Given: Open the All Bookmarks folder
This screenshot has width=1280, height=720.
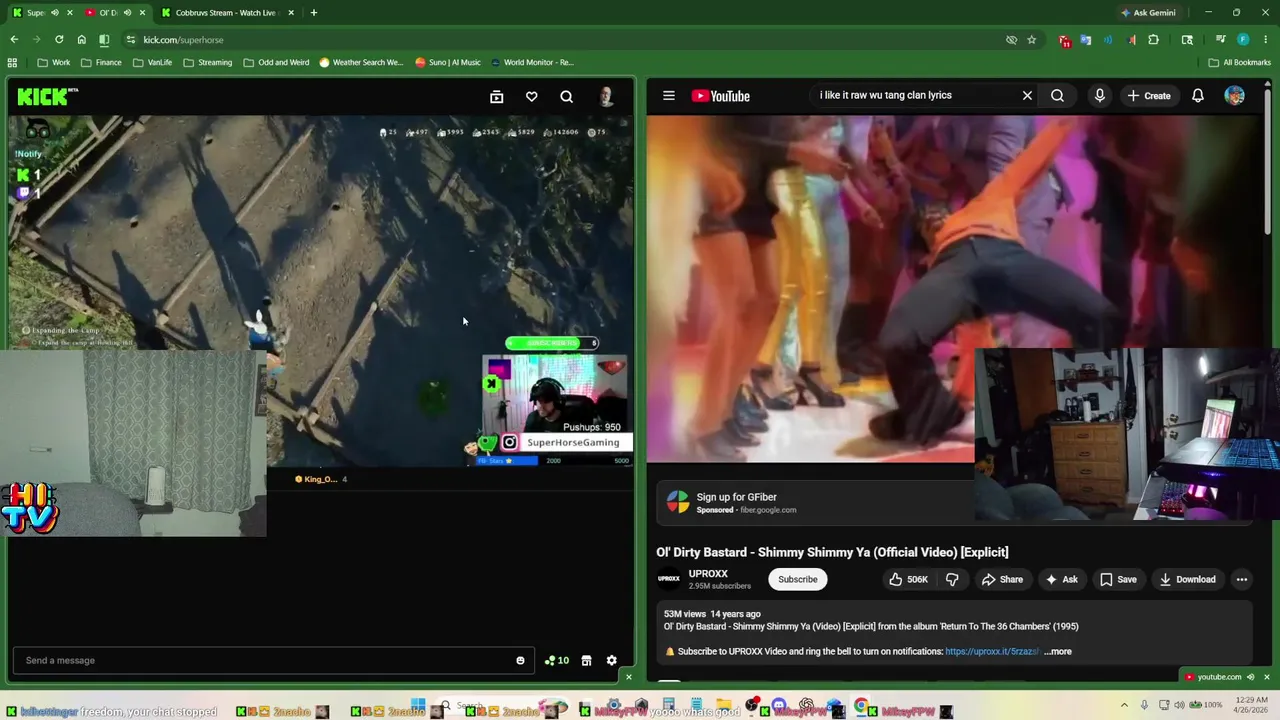Looking at the screenshot, I should 1240,62.
